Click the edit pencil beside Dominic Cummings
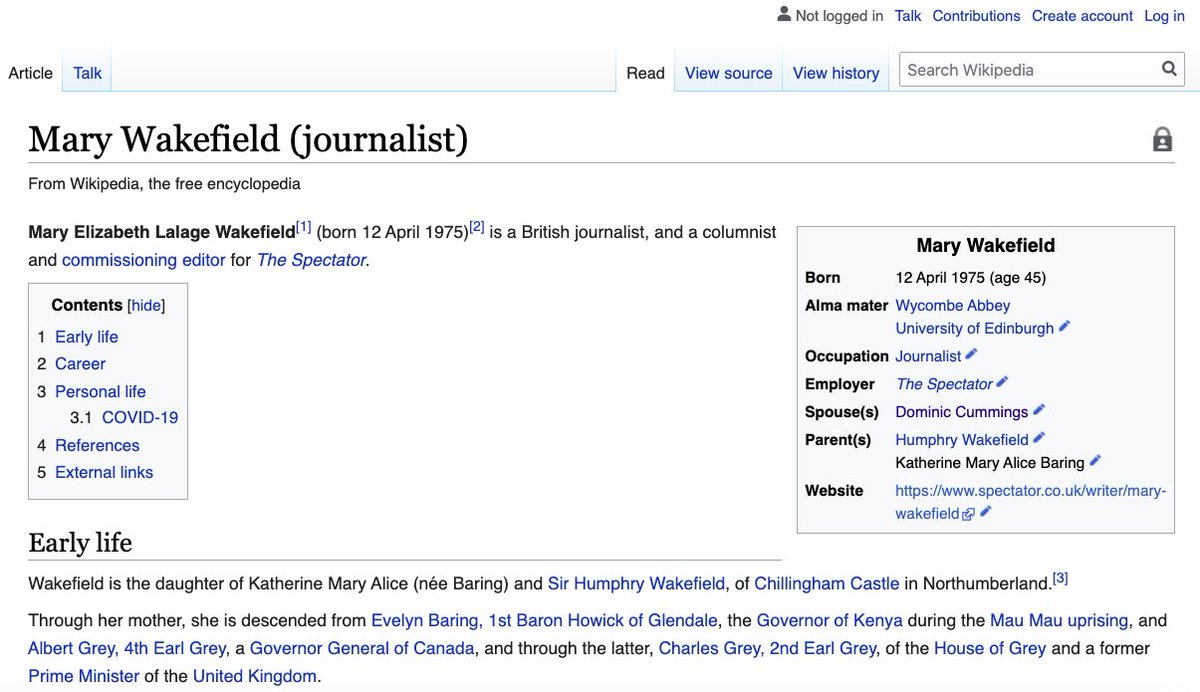Viewport: 1200px width, 692px height. coord(1039,411)
